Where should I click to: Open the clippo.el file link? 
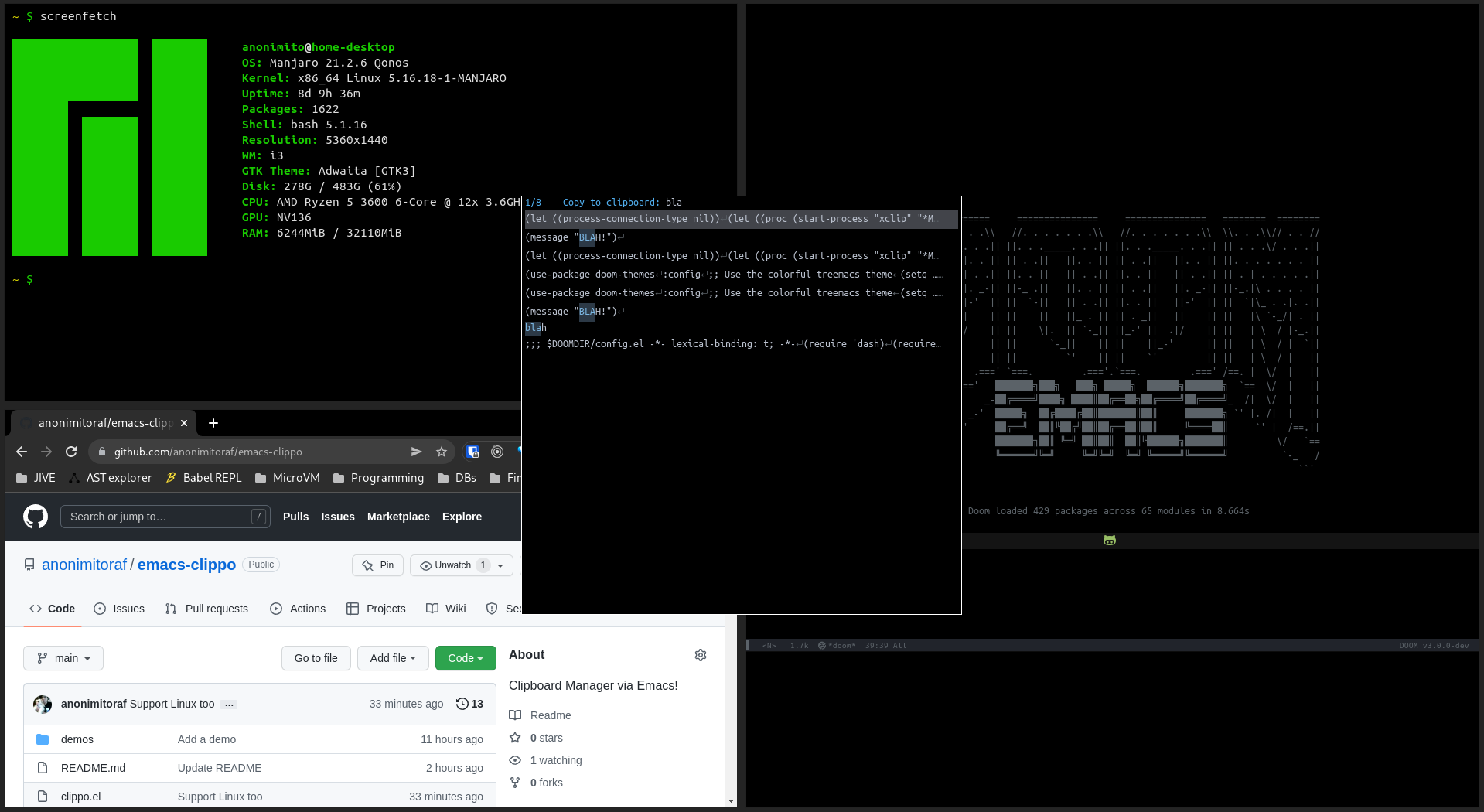(x=80, y=797)
